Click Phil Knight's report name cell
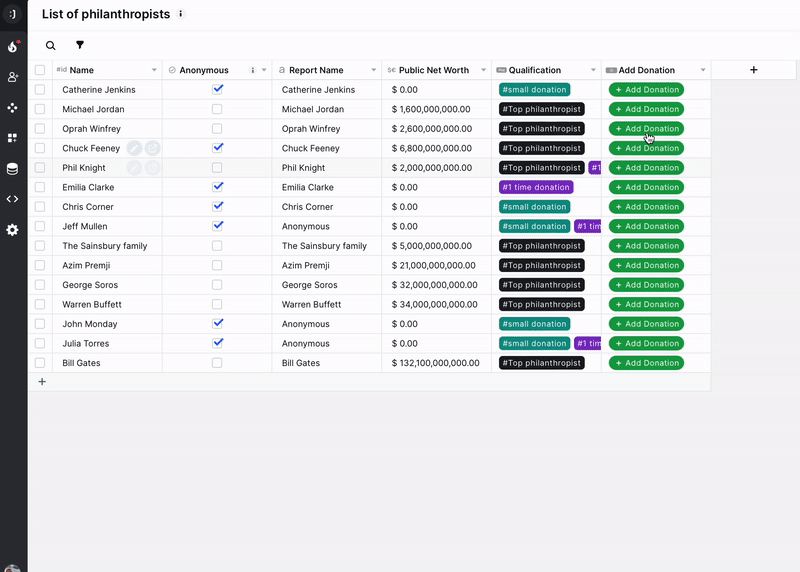This screenshot has height=572, width=800. click(x=327, y=168)
